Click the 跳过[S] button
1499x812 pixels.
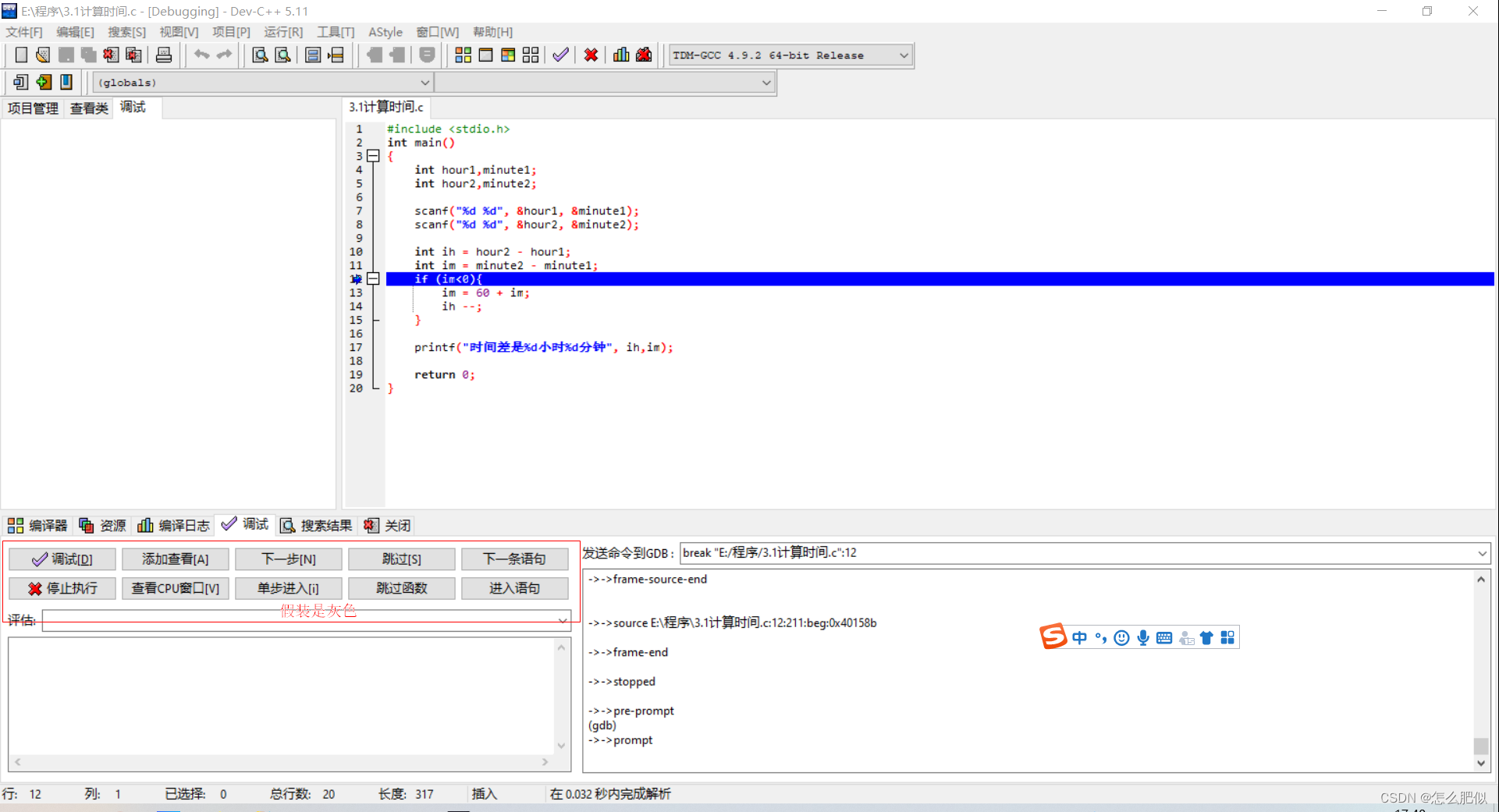point(402,559)
